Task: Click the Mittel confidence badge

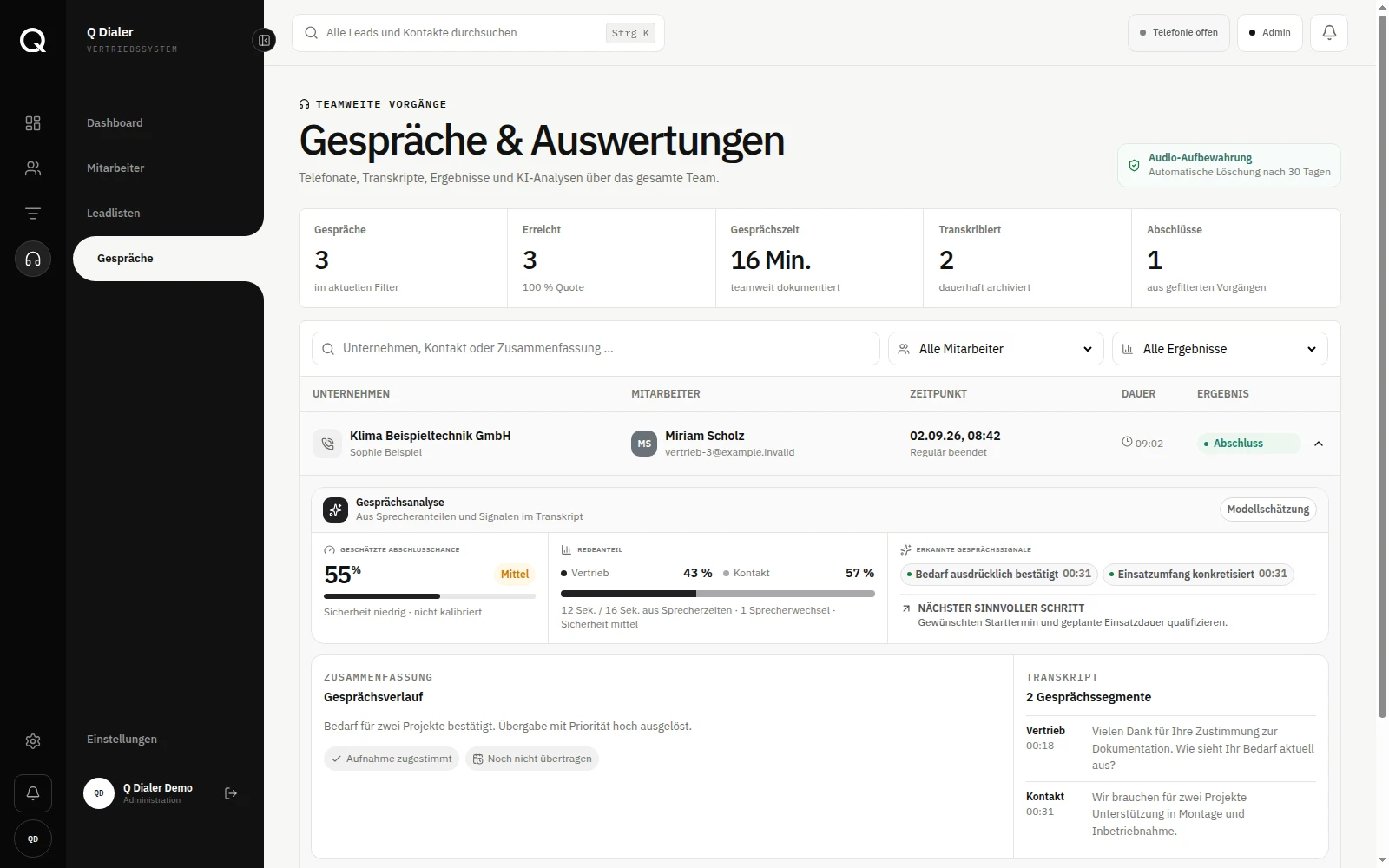Action: click(x=515, y=574)
